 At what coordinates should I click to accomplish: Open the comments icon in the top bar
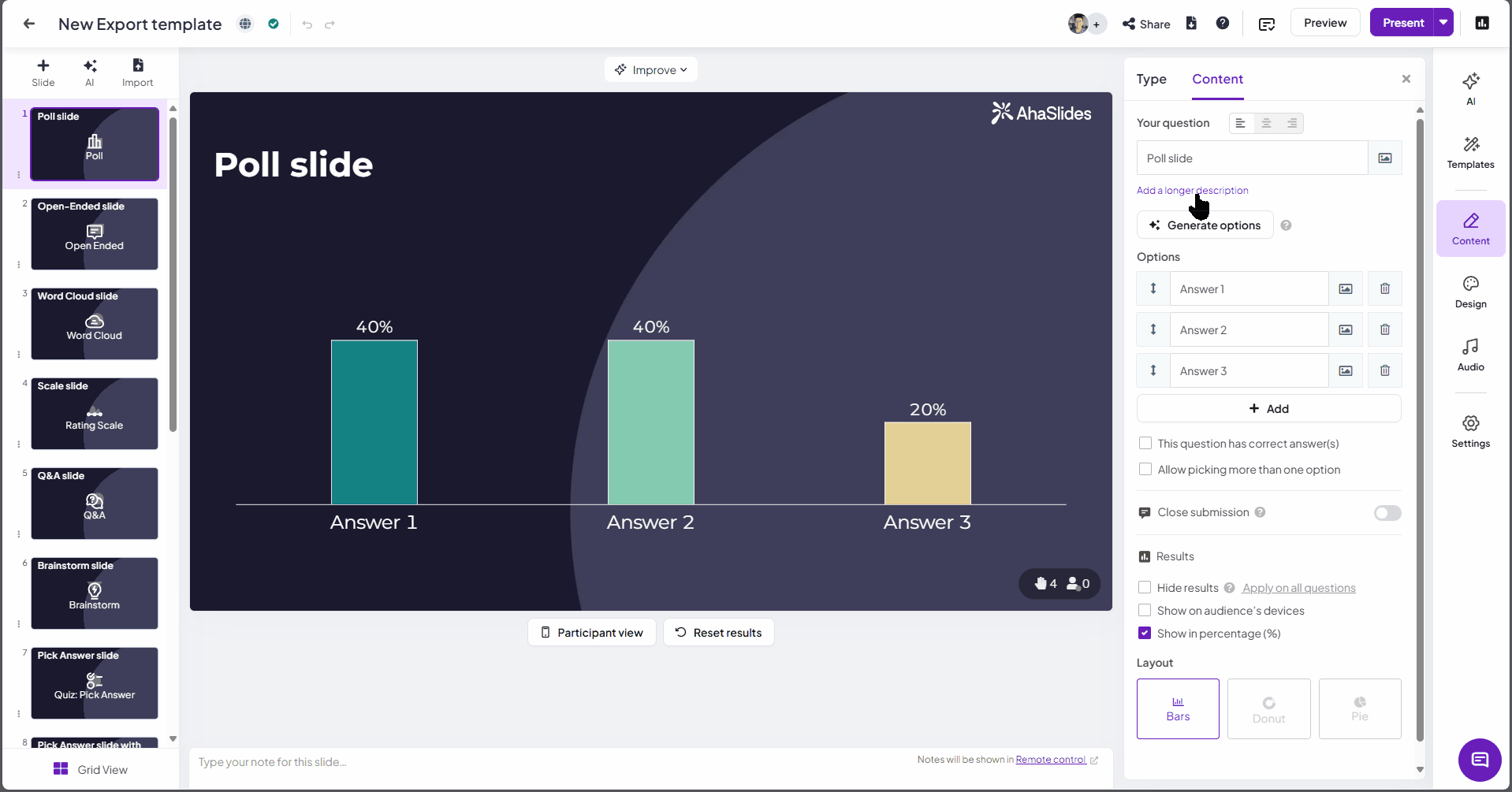point(1267,24)
